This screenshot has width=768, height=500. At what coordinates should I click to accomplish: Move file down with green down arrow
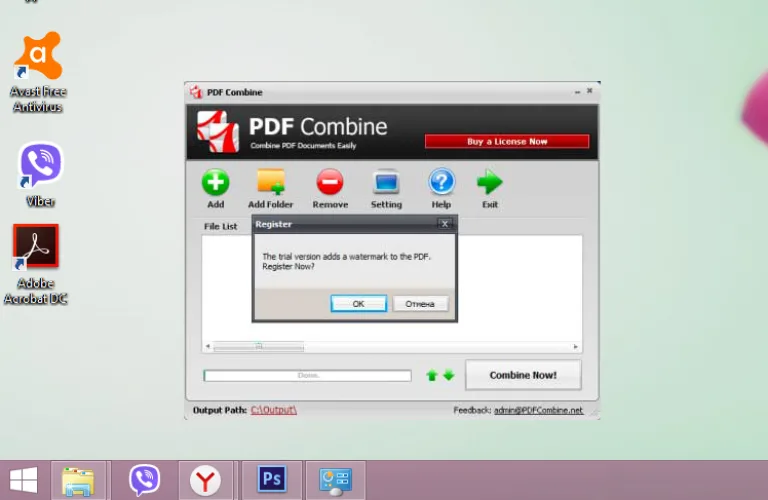pyautogui.click(x=449, y=376)
